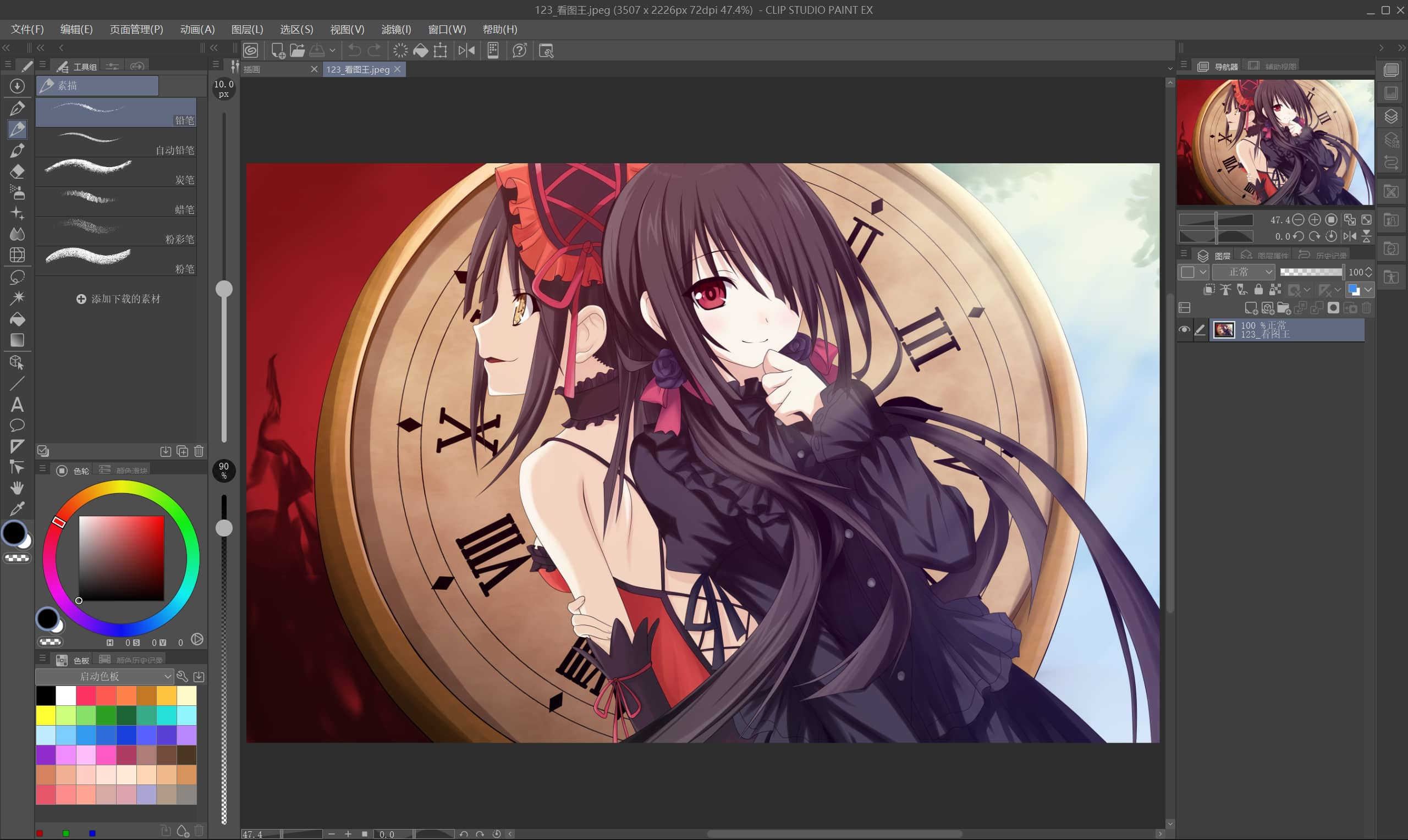Image resolution: width=1408 pixels, height=840 pixels.
Task: Select the Eraser tool
Action: [x=17, y=171]
